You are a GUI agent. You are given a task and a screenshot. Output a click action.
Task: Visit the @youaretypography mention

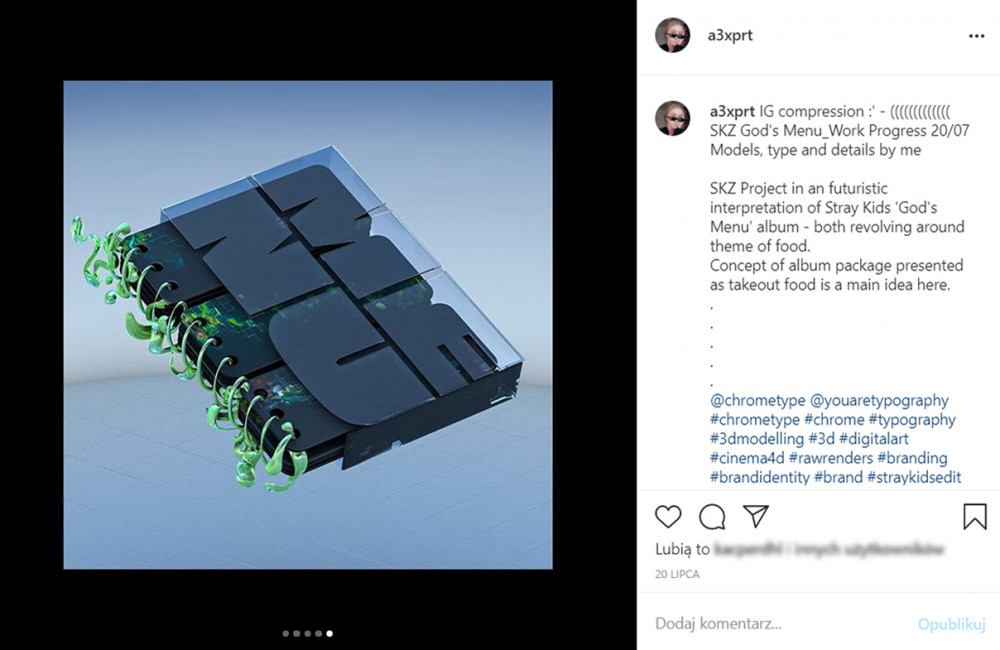(x=879, y=401)
